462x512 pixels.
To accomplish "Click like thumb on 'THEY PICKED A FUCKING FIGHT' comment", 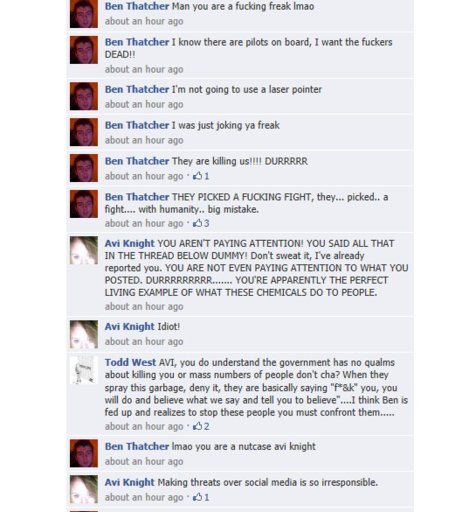I will [197, 223].
